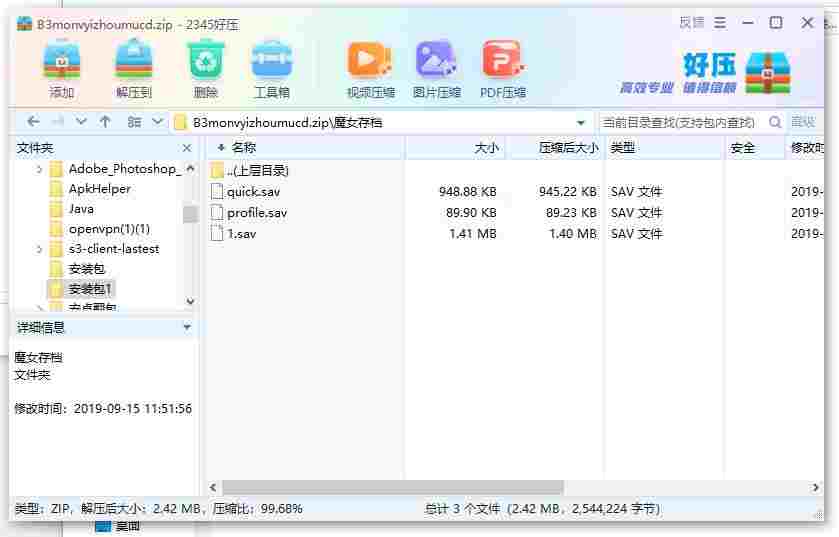
Task: Click the 948.88 KB size cell
Action: pyautogui.click(x=468, y=191)
